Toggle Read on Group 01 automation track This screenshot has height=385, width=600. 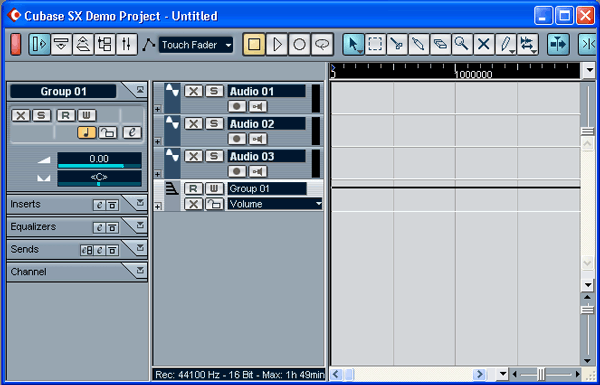point(194,188)
